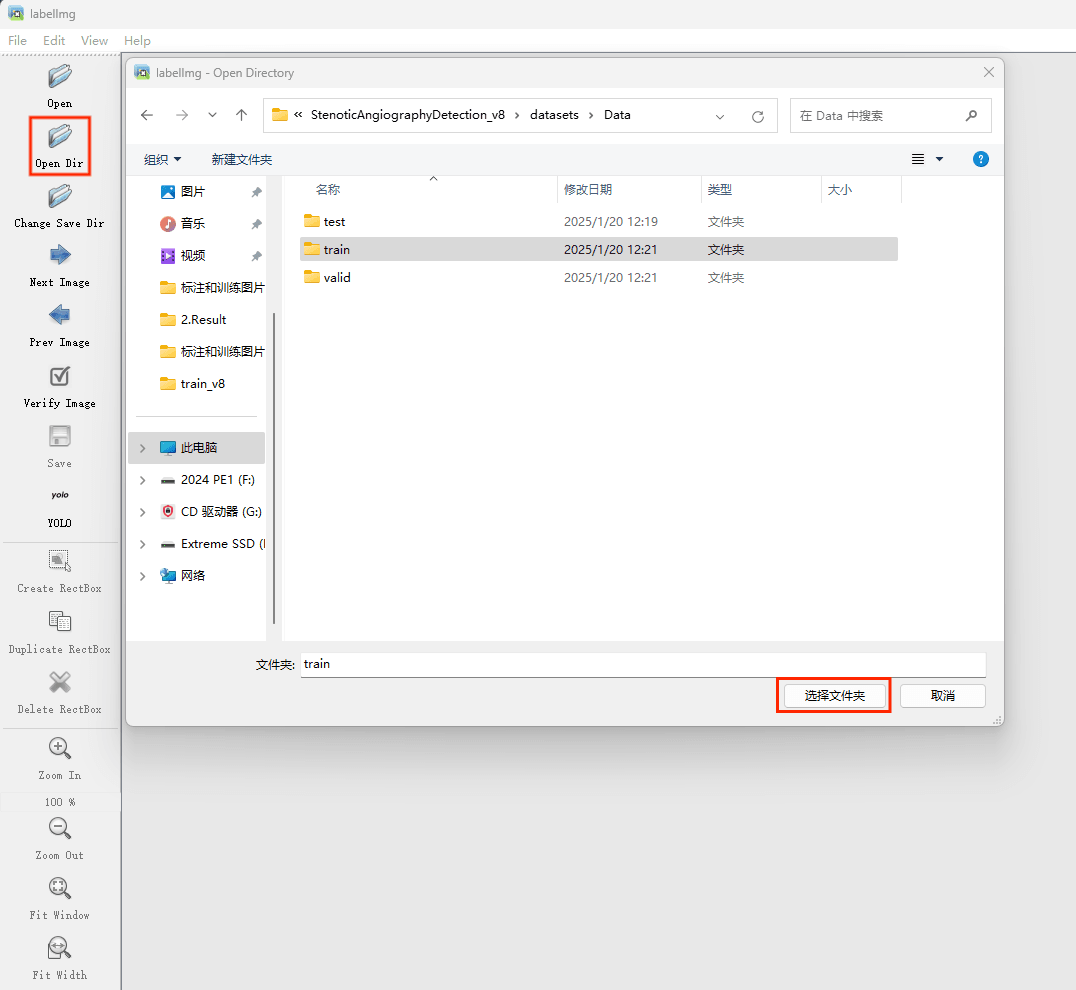Click the Open Dir folder icon
The width and height of the screenshot is (1076, 990).
(x=60, y=136)
